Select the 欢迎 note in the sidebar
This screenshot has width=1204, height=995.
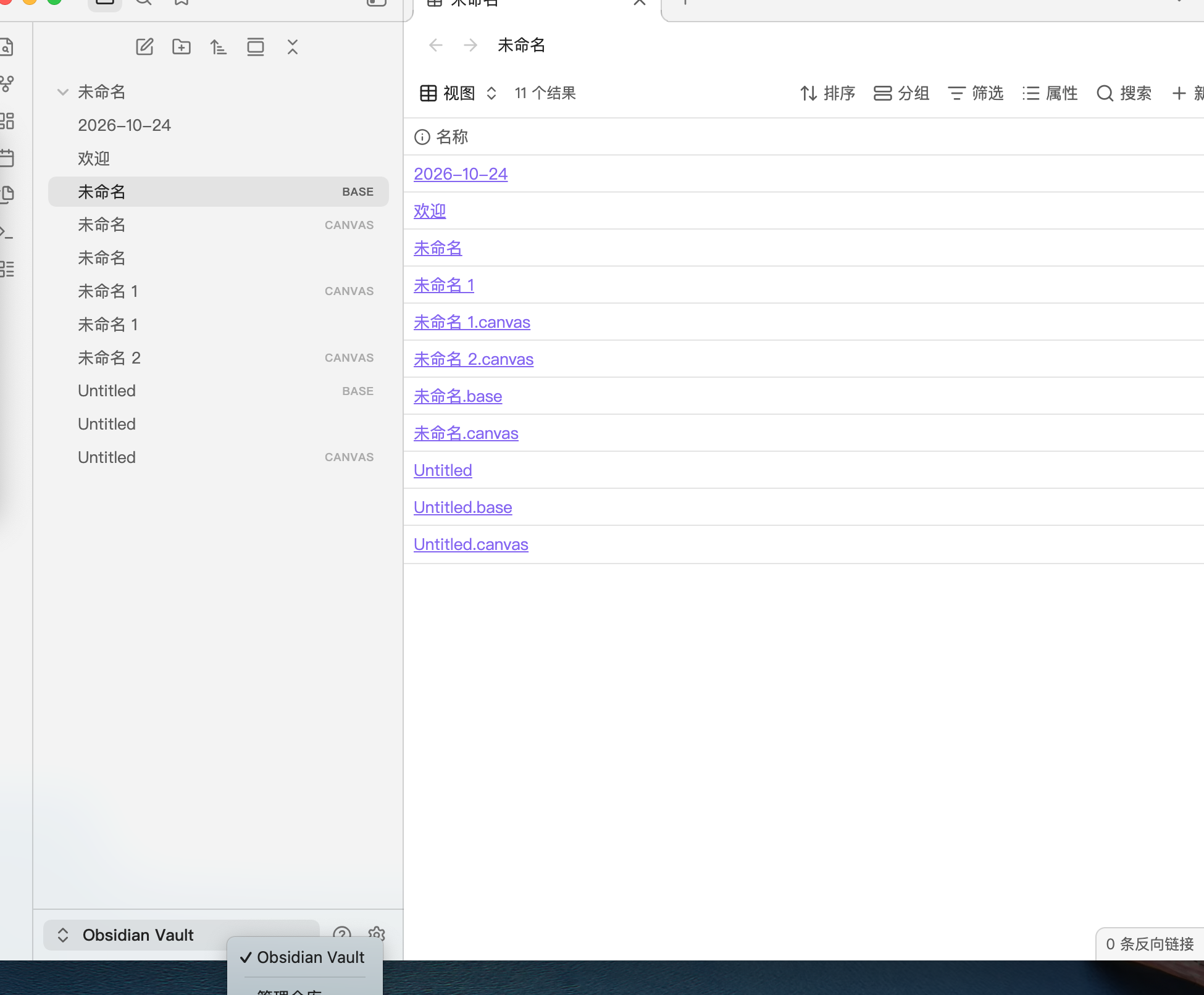click(219, 159)
